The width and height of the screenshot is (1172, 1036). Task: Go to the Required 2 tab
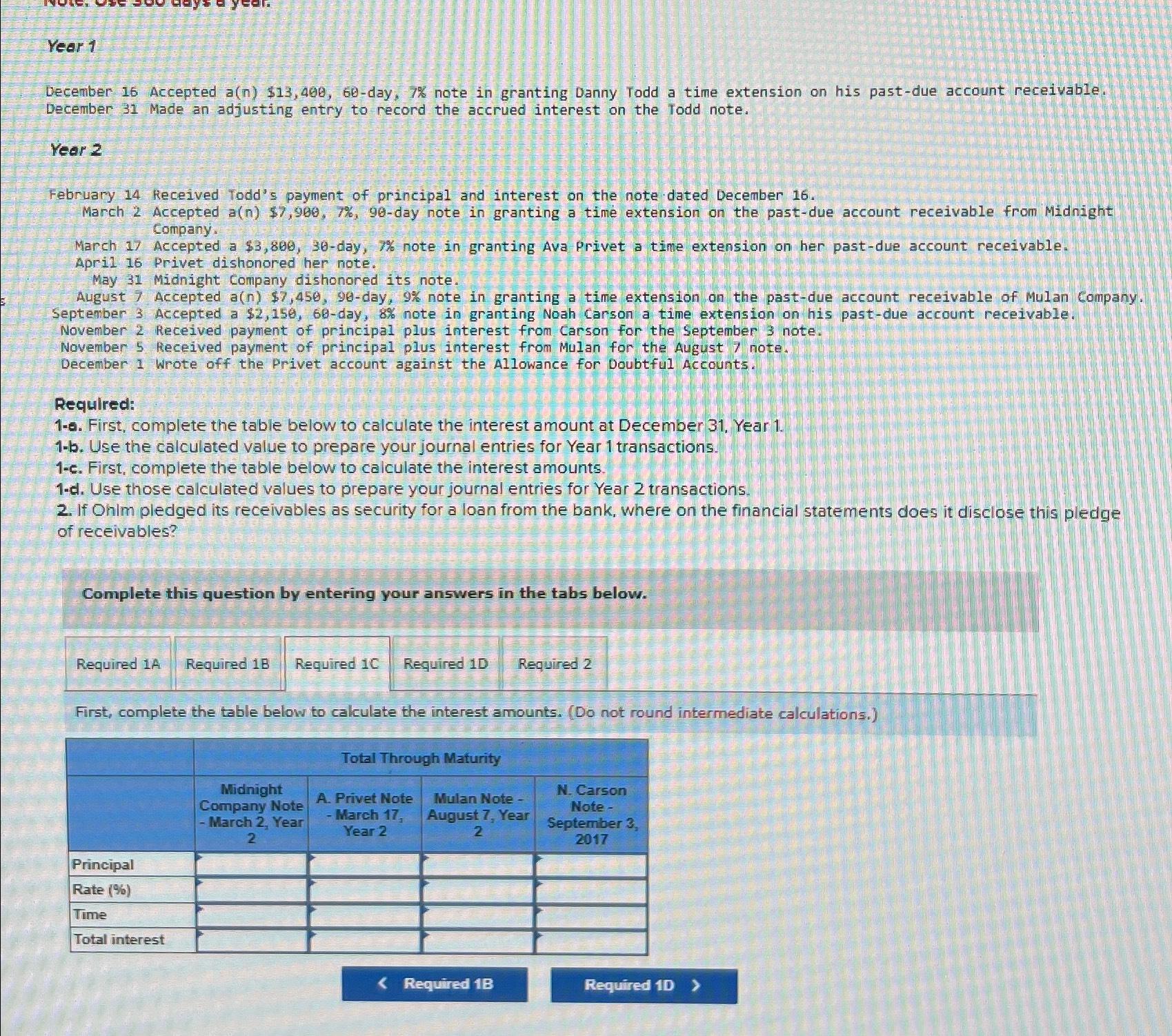pyautogui.click(x=555, y=664)
